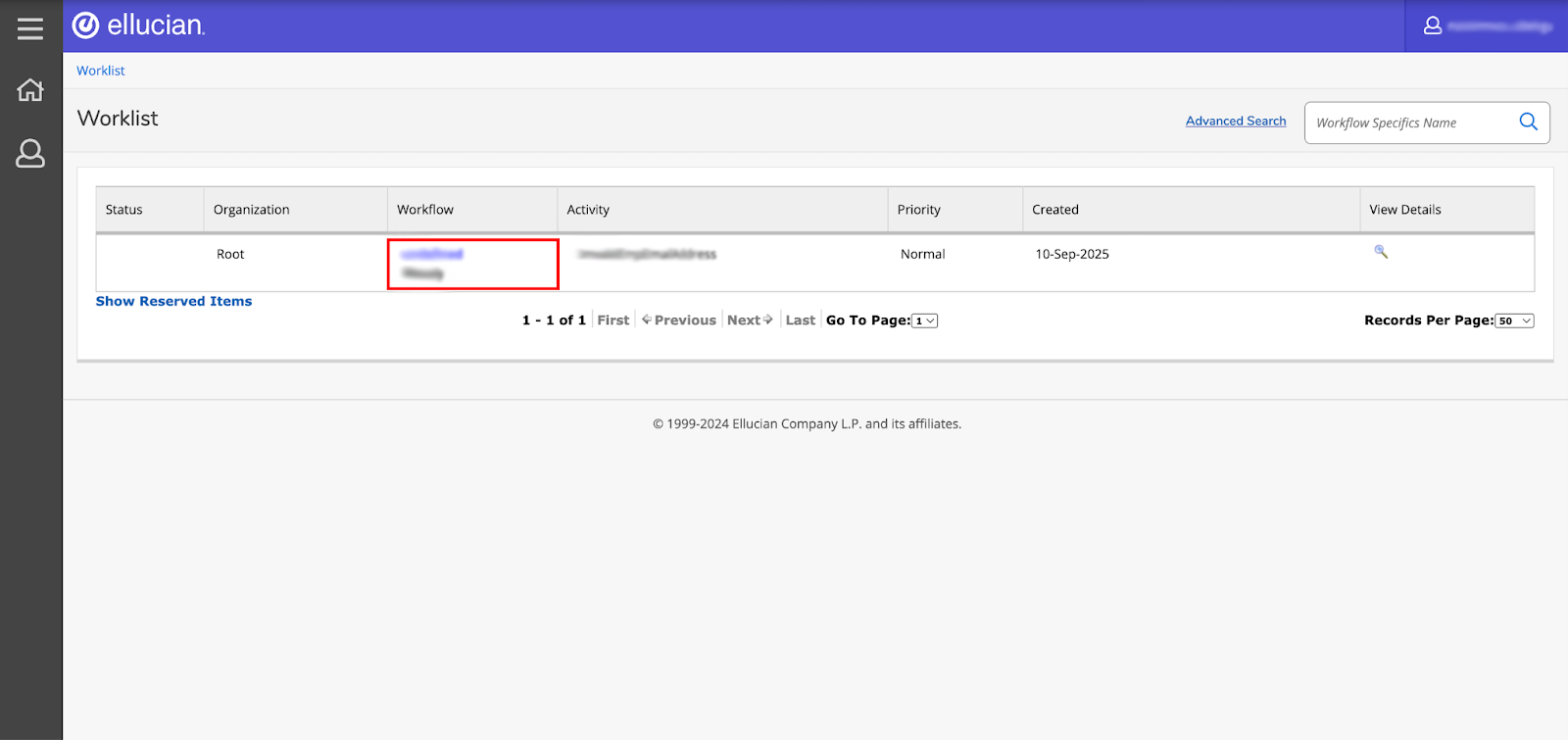Click the Ellucian logo
1568x740 pixels.
tap(139, 25)
